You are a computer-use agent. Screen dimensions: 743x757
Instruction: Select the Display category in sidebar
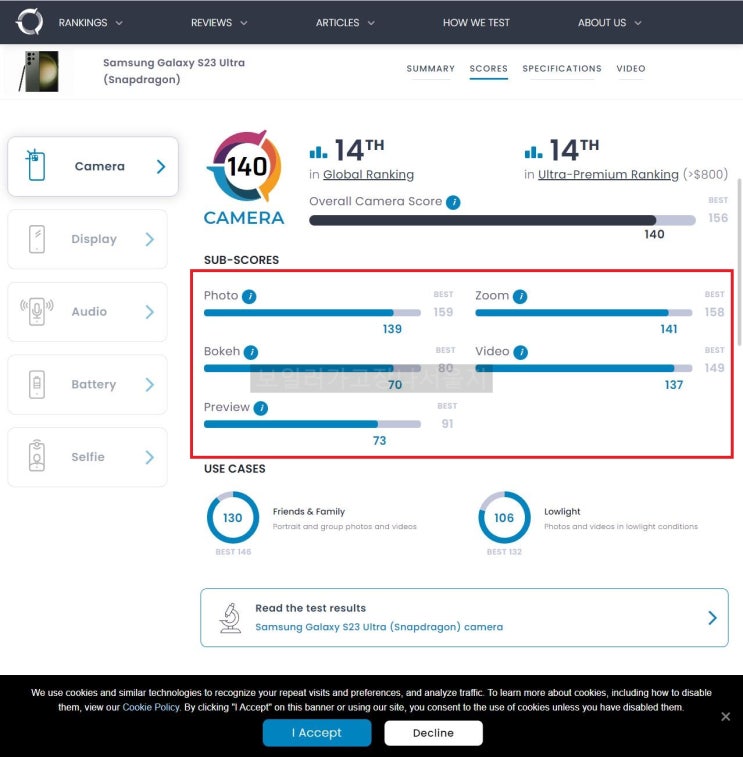coord(87,239)
